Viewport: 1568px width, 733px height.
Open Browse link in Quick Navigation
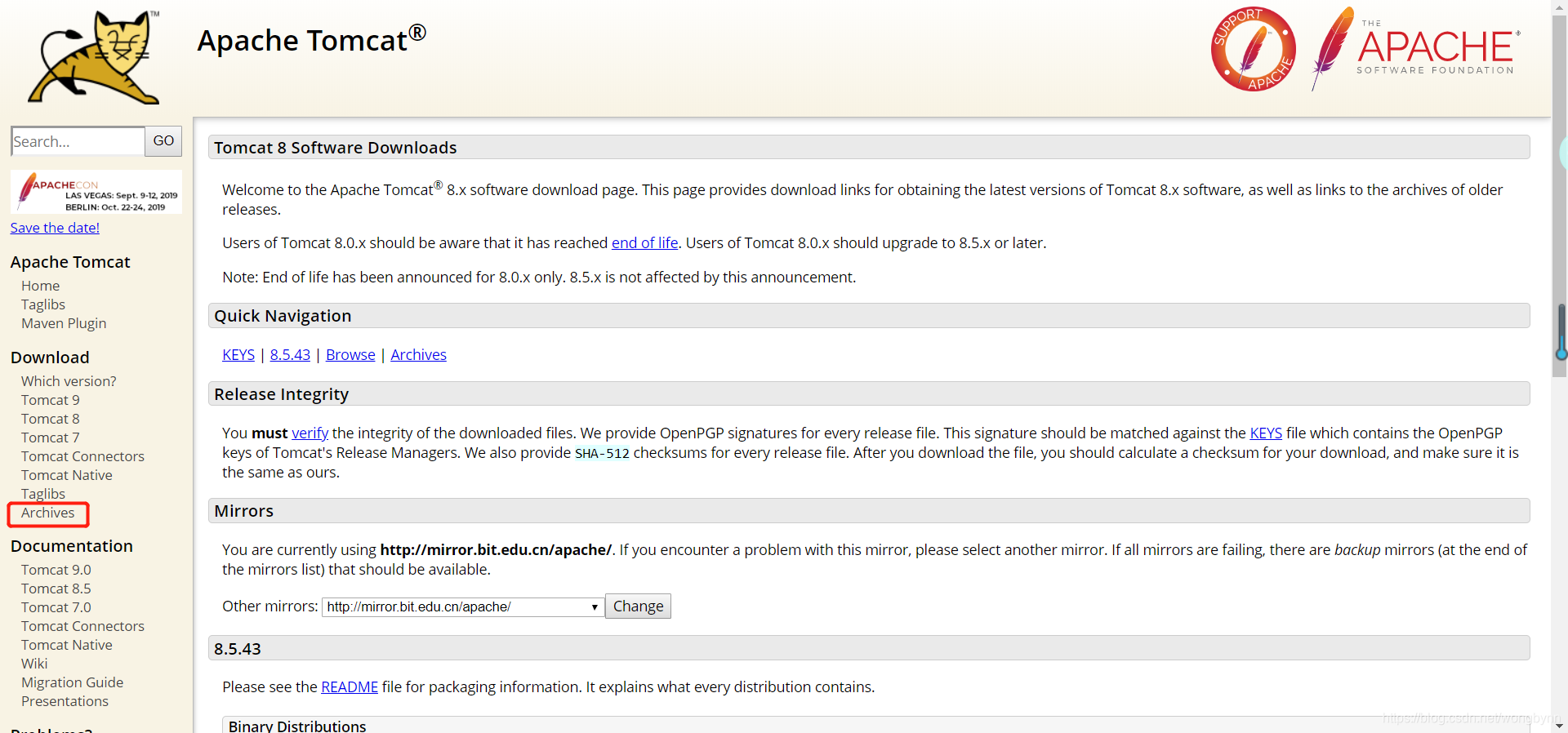(x=350, y=355)
